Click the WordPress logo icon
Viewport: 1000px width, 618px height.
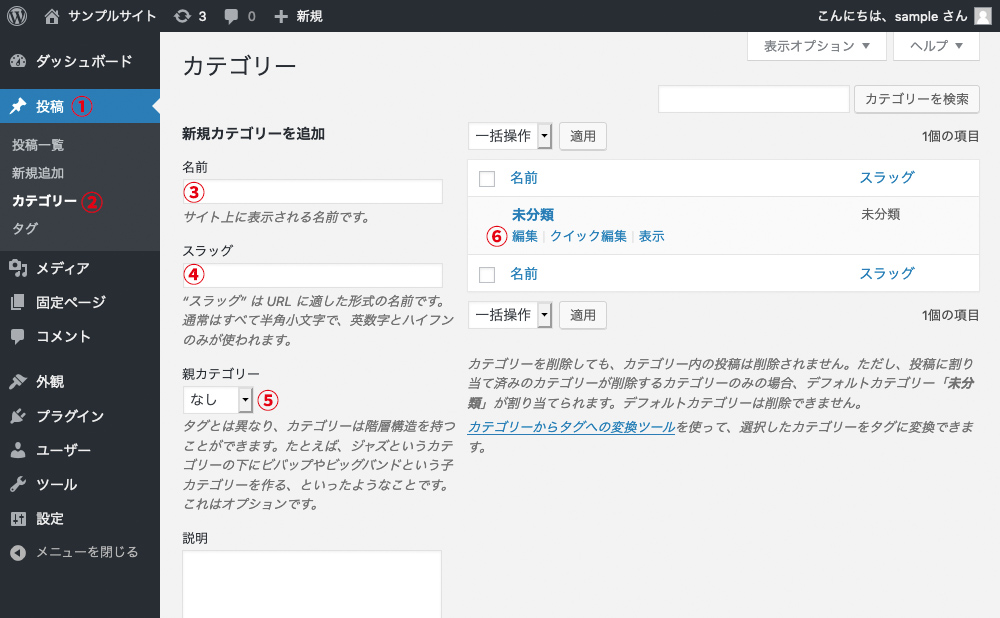pos(19,16)
